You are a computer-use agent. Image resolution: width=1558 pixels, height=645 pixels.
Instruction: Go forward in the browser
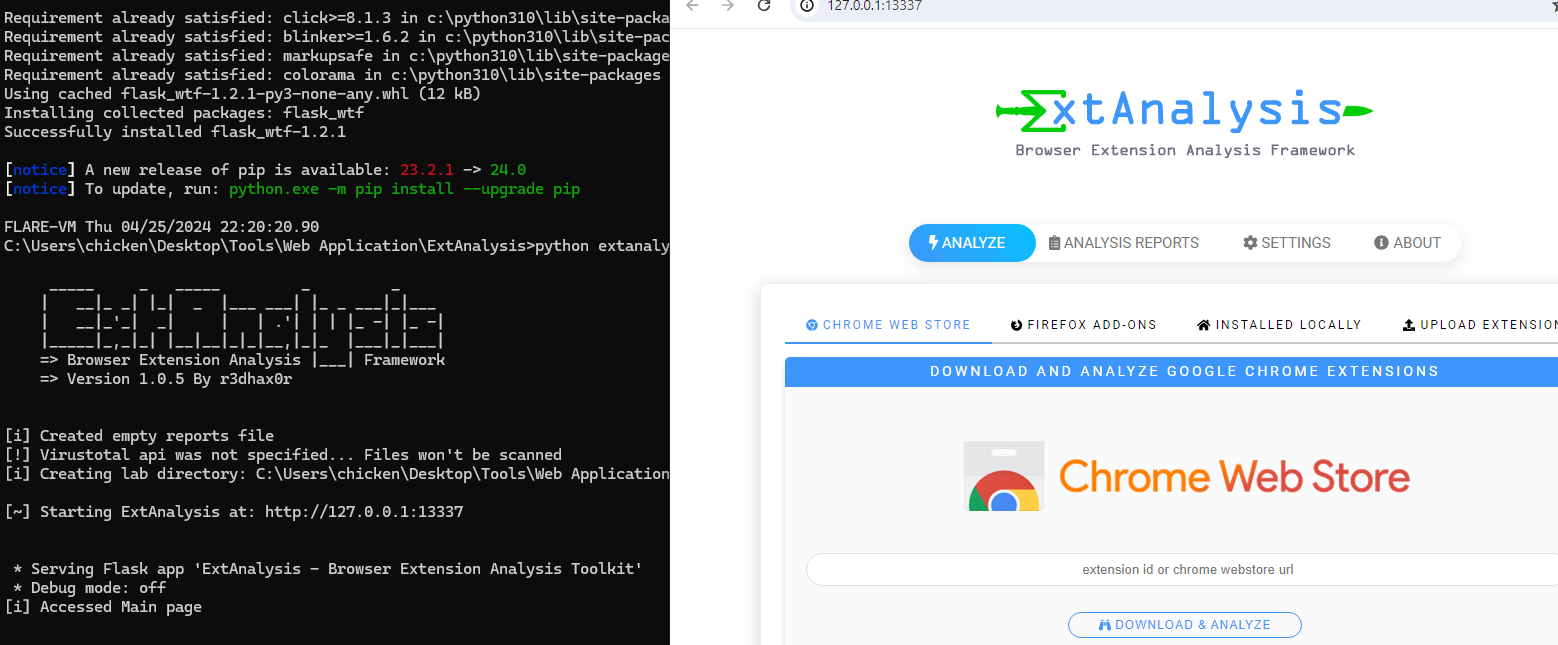(x=728, y=5)
